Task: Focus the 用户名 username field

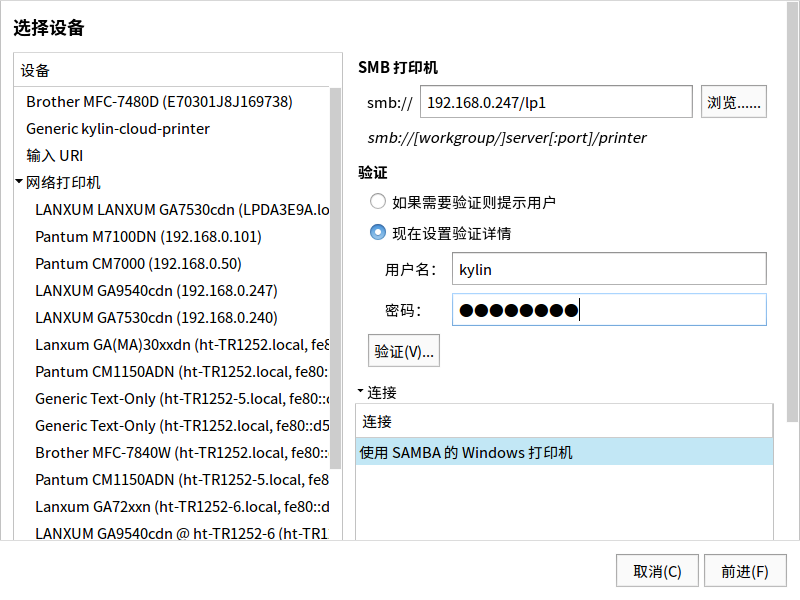Action: 609,269
